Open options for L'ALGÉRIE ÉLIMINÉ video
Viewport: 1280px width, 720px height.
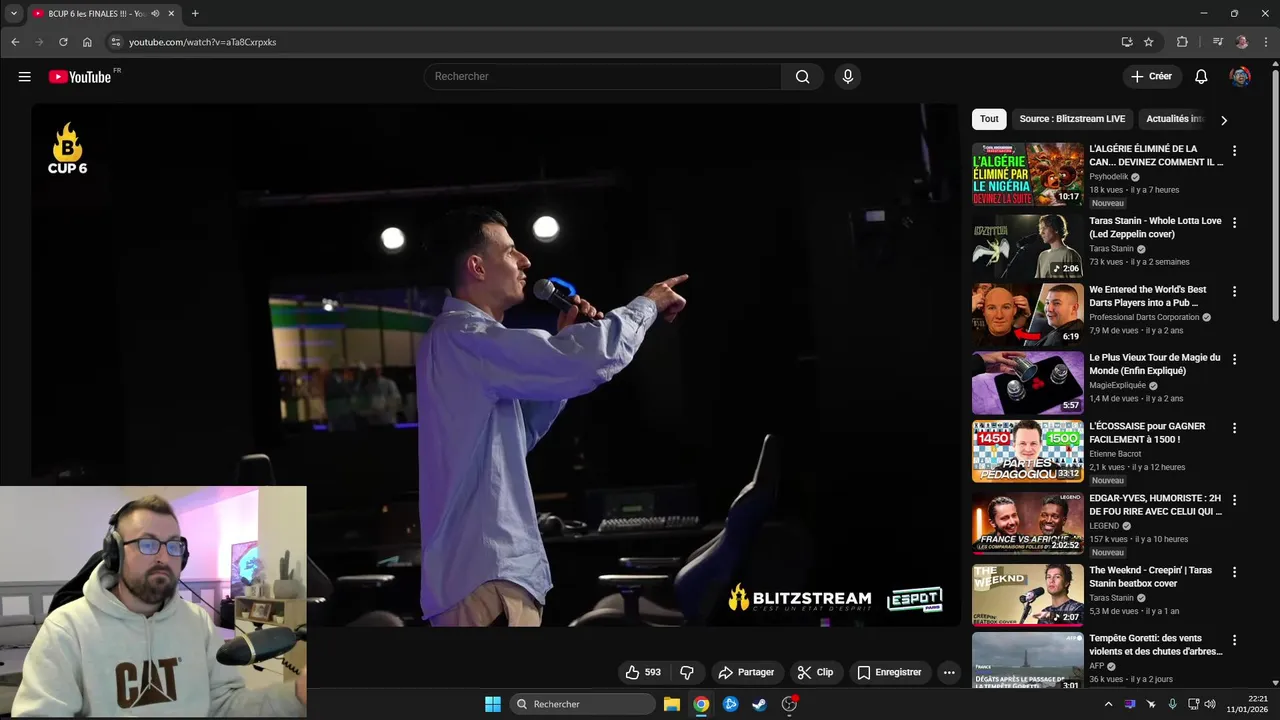[1234, 151]
